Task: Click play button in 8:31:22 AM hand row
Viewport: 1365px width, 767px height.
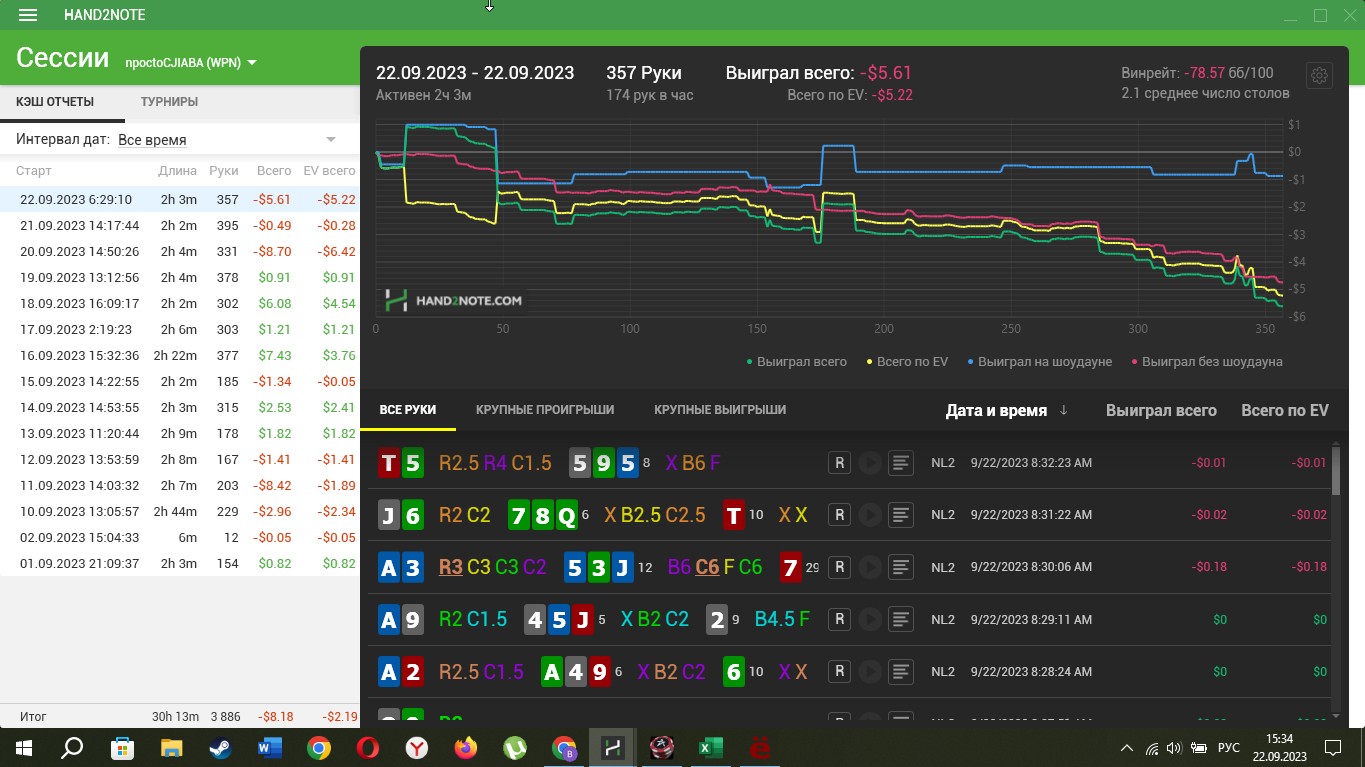Action: point(870,515)
